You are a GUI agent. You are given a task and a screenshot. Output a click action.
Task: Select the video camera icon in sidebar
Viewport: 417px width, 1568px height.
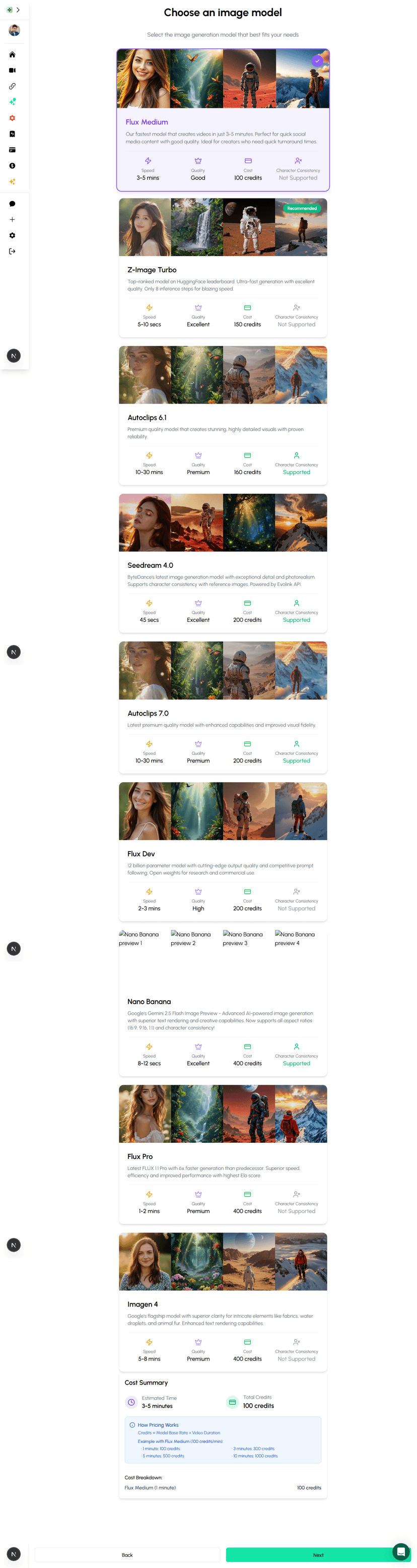point(12,70)
